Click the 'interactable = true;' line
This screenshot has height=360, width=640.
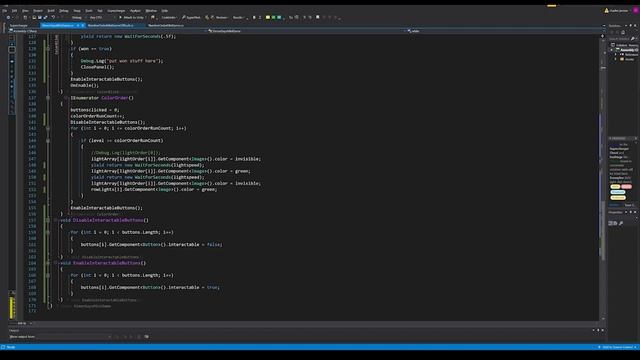(150, 287)
